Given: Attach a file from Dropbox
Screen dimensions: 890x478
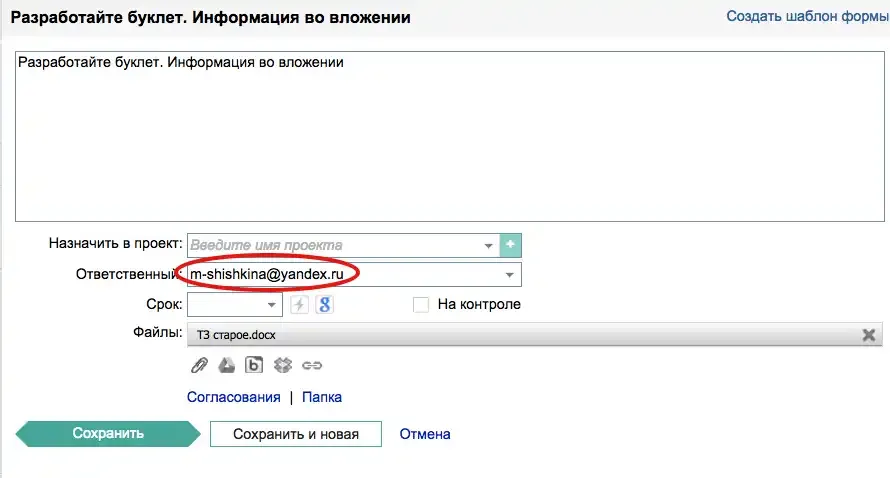Looking at the screenshot, I should [283, 365].
